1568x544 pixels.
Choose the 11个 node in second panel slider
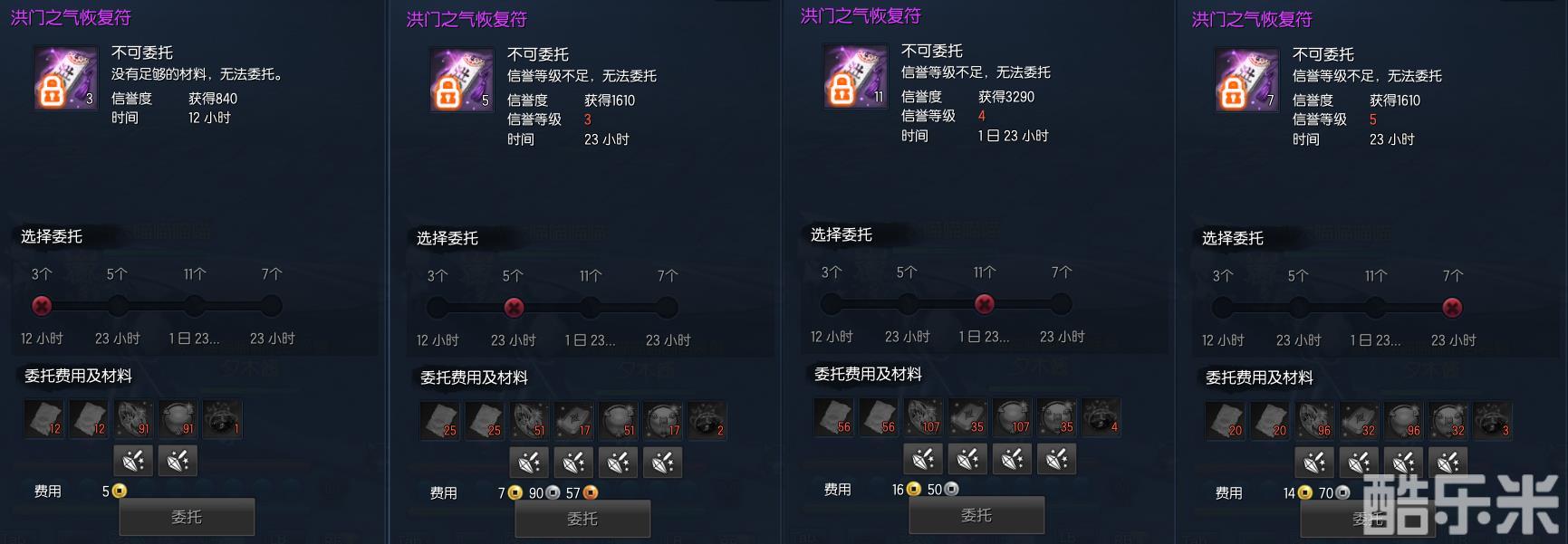(591, 308)
